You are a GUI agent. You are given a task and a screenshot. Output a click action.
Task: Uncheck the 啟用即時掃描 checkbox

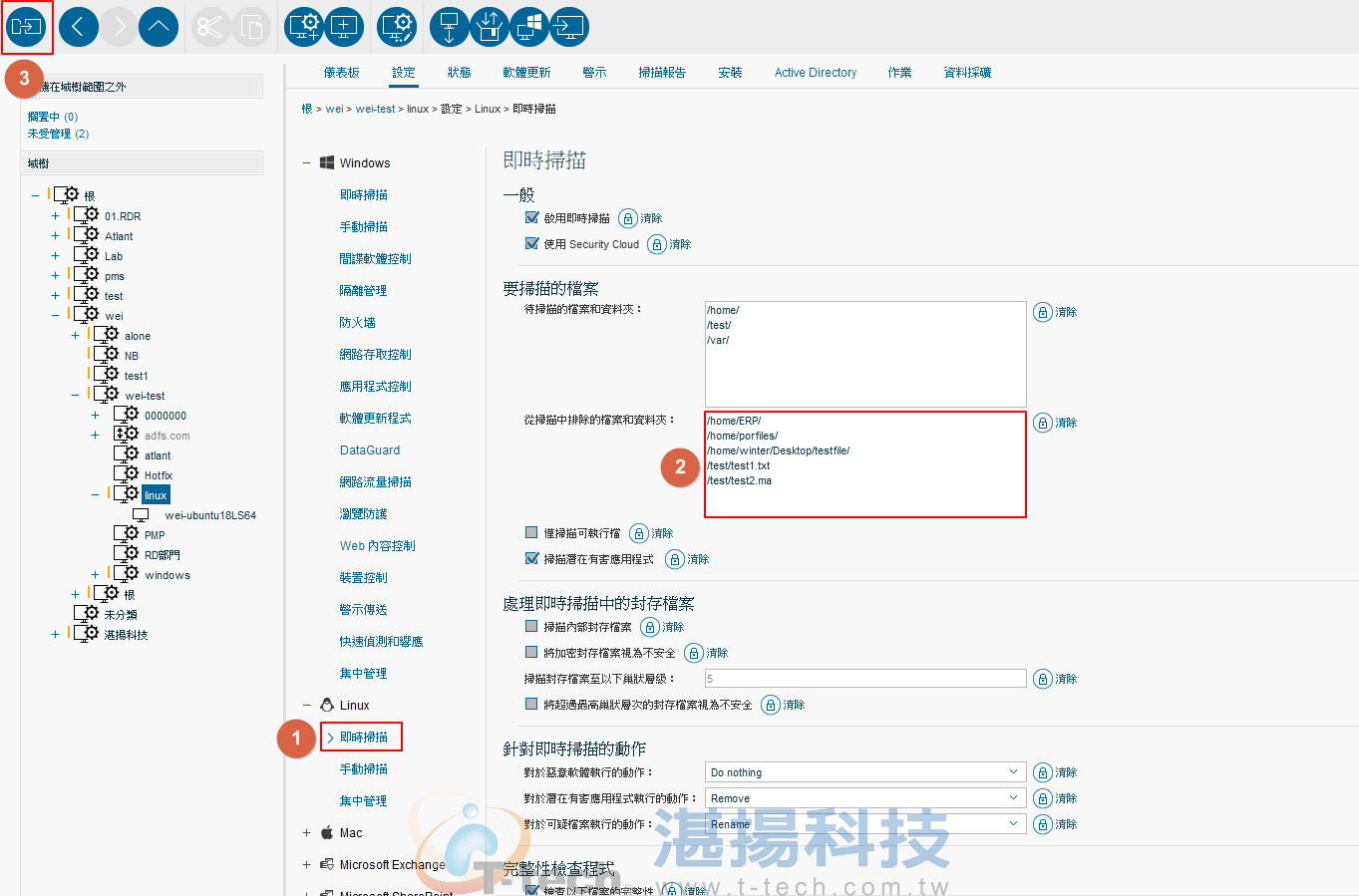(531, 217)
